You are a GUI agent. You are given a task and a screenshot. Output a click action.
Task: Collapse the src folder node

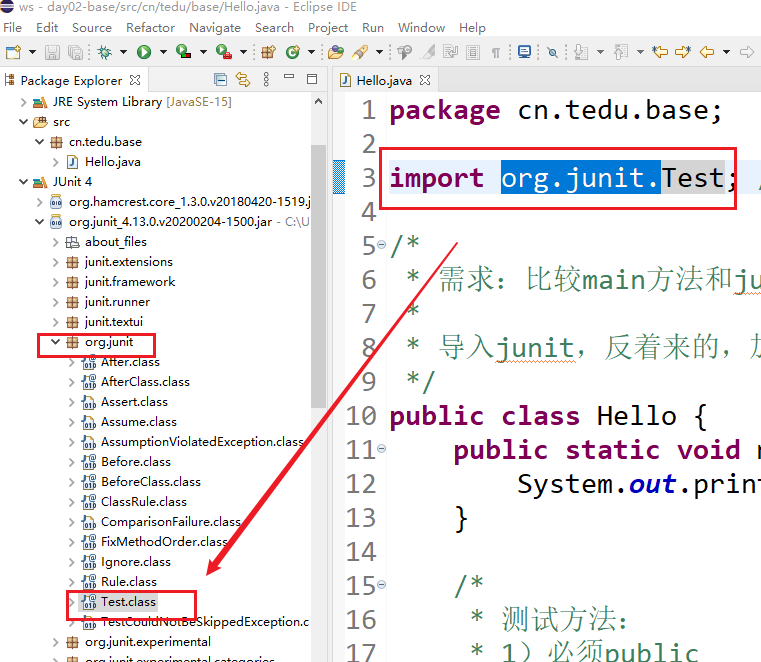23,122
